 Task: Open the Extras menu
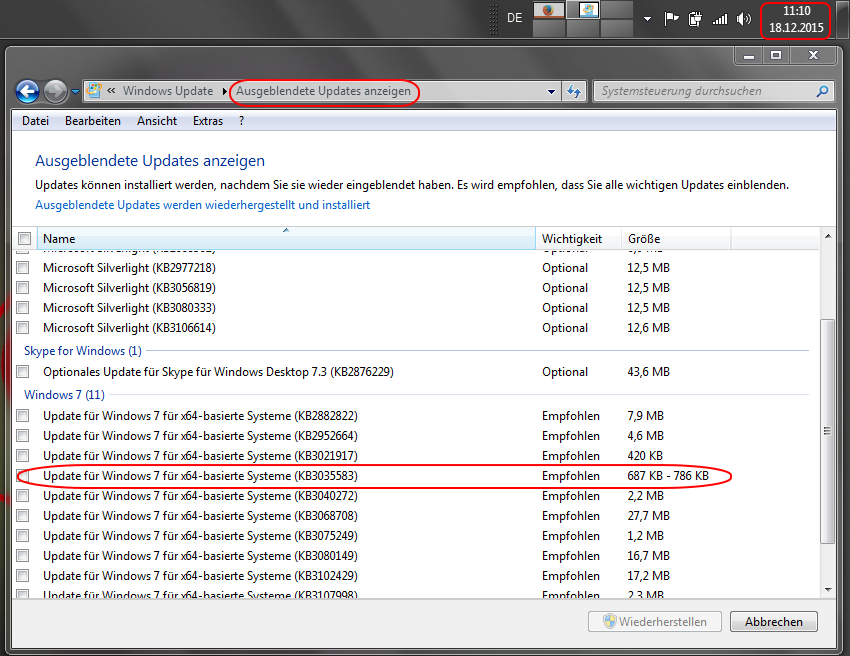(208, 121)
